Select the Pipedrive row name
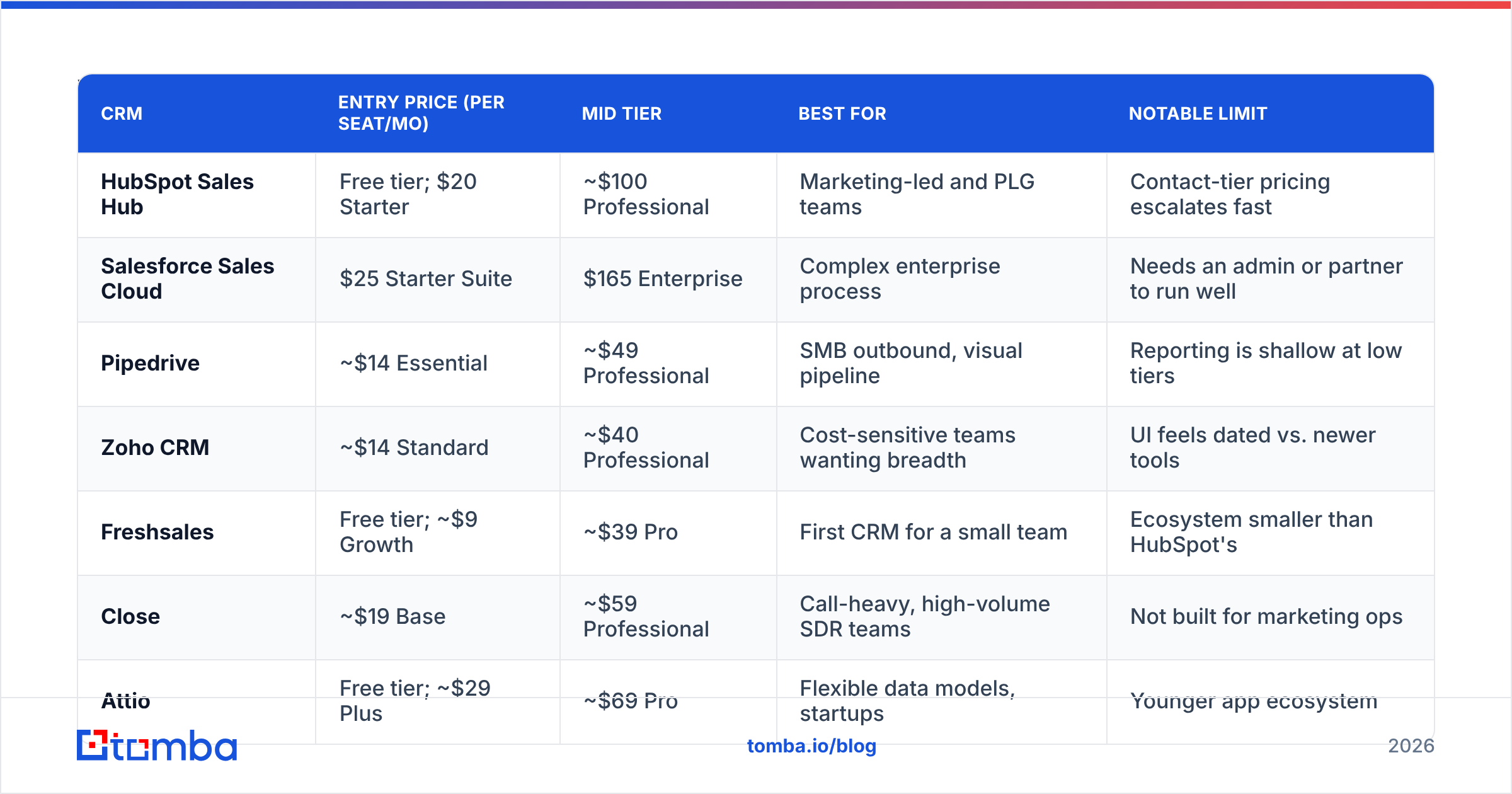The width and height of the screenshot is (1512, 794). click(150, 363)
